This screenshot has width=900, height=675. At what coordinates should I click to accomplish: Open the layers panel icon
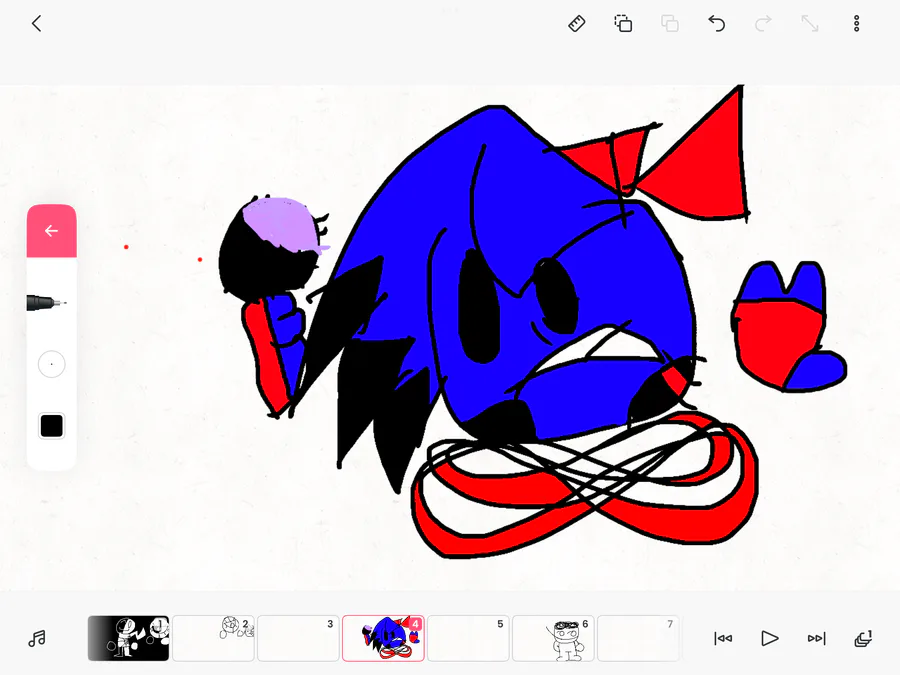pyautogui.click(x=863, y=638)
